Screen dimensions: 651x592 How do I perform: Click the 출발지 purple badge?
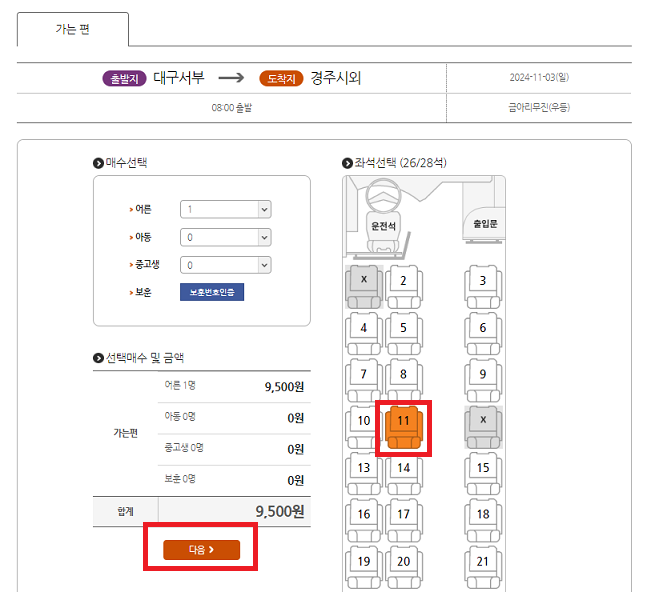click(x=124, y=78)
